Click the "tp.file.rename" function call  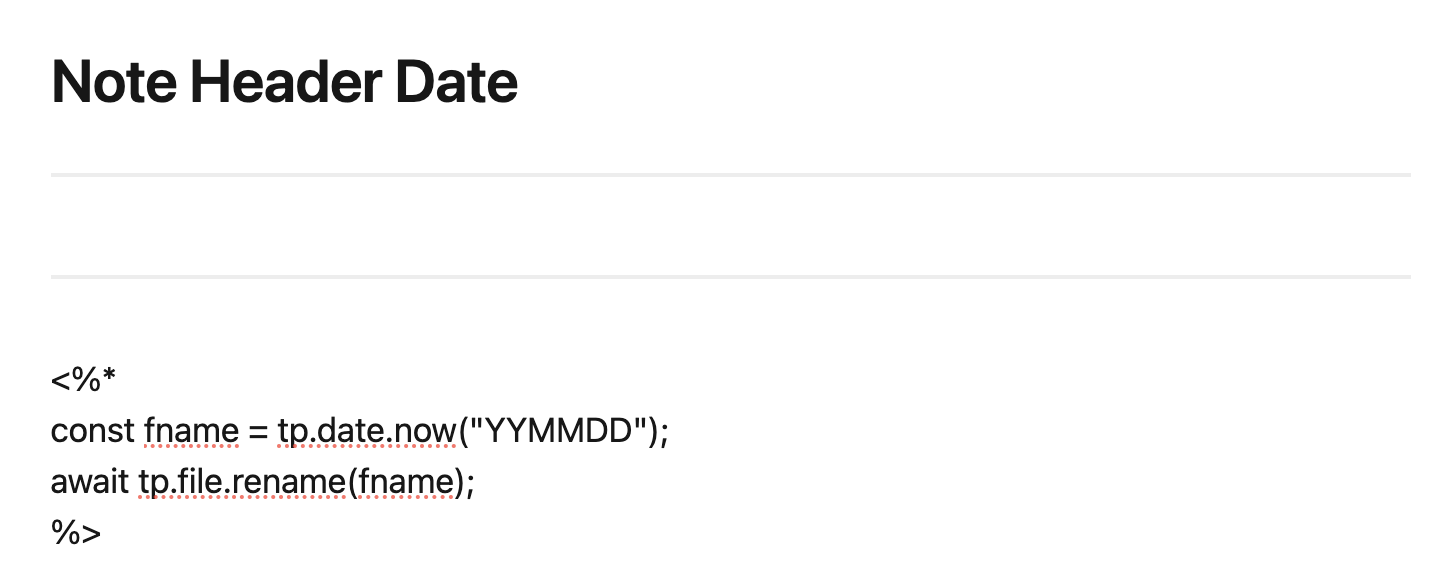(241, 483)
